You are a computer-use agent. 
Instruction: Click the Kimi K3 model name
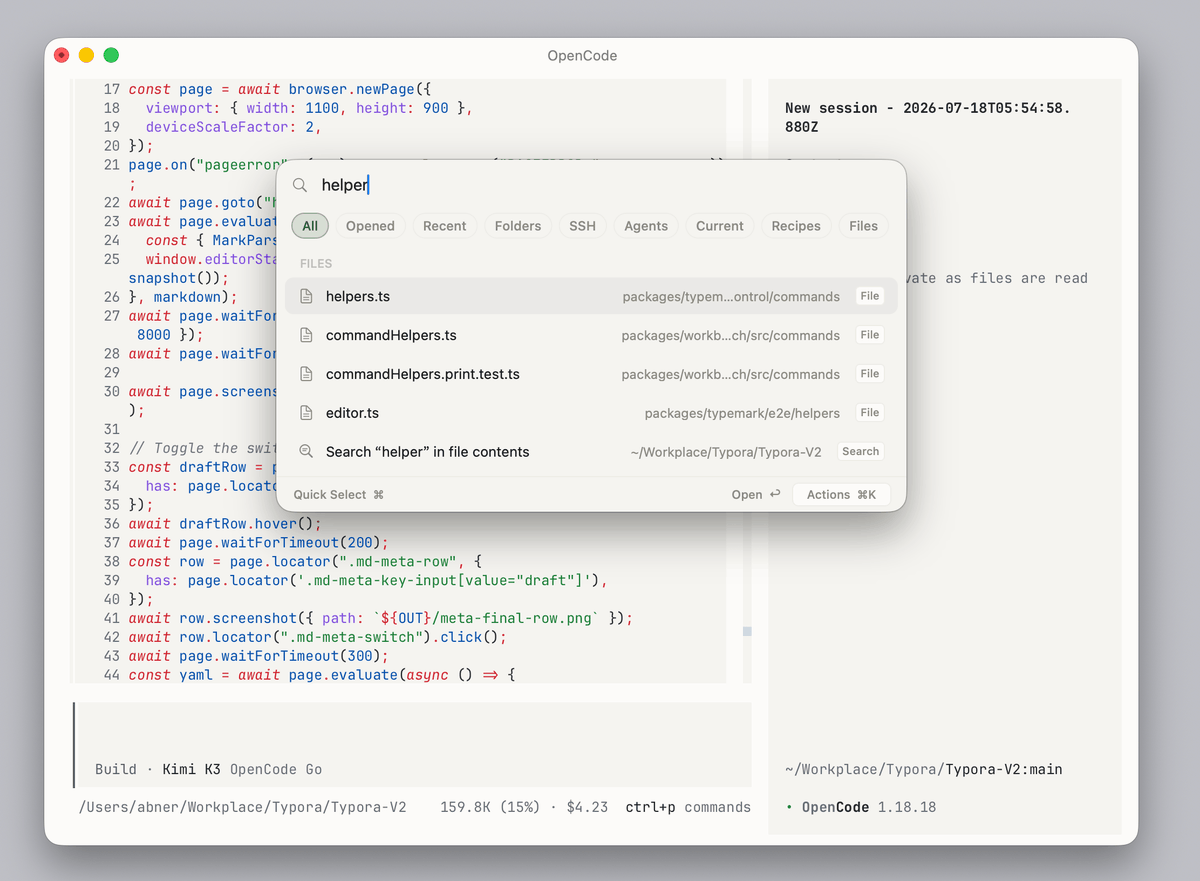click(192, 769)
